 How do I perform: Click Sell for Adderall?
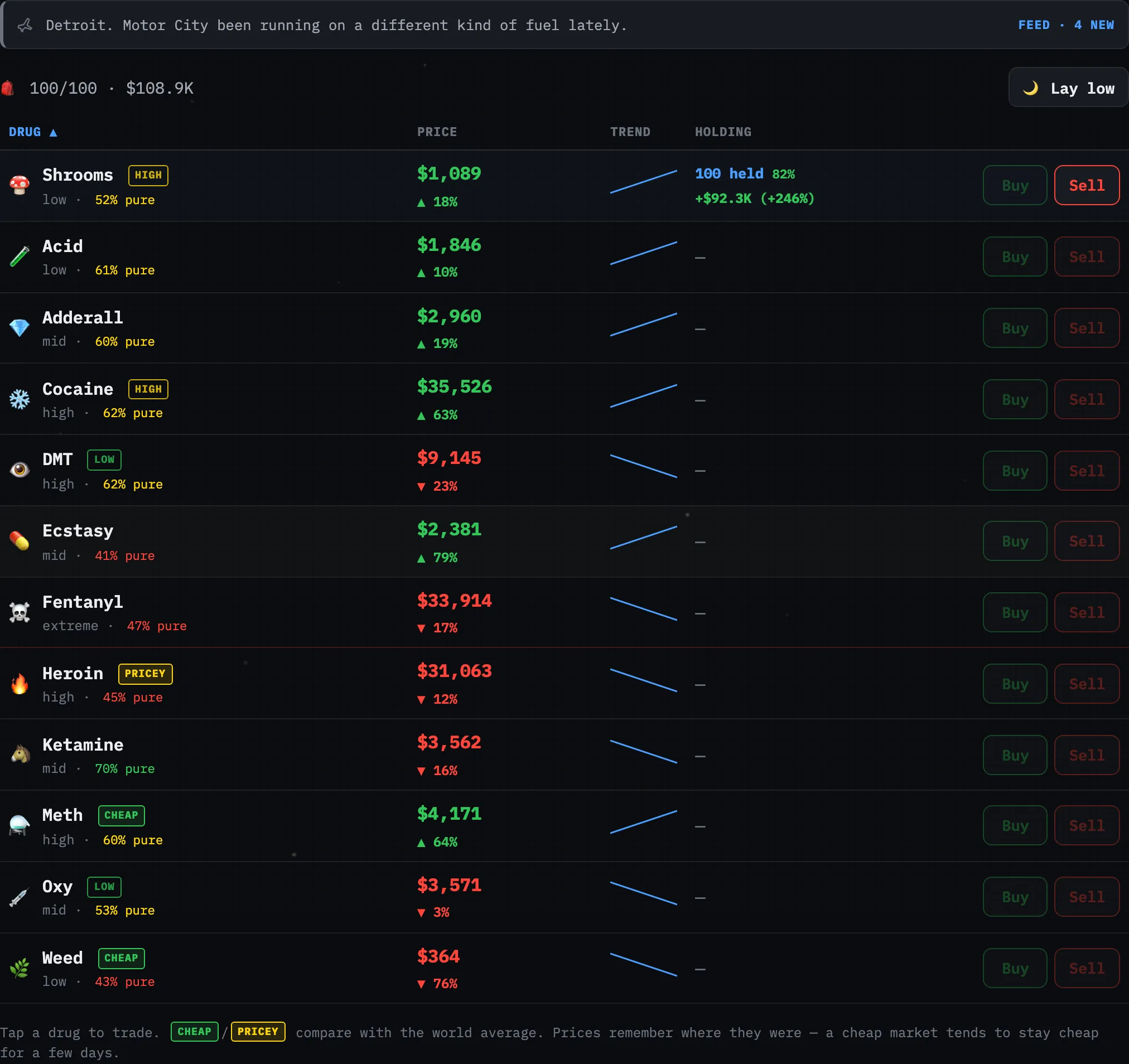point(1087,328)
